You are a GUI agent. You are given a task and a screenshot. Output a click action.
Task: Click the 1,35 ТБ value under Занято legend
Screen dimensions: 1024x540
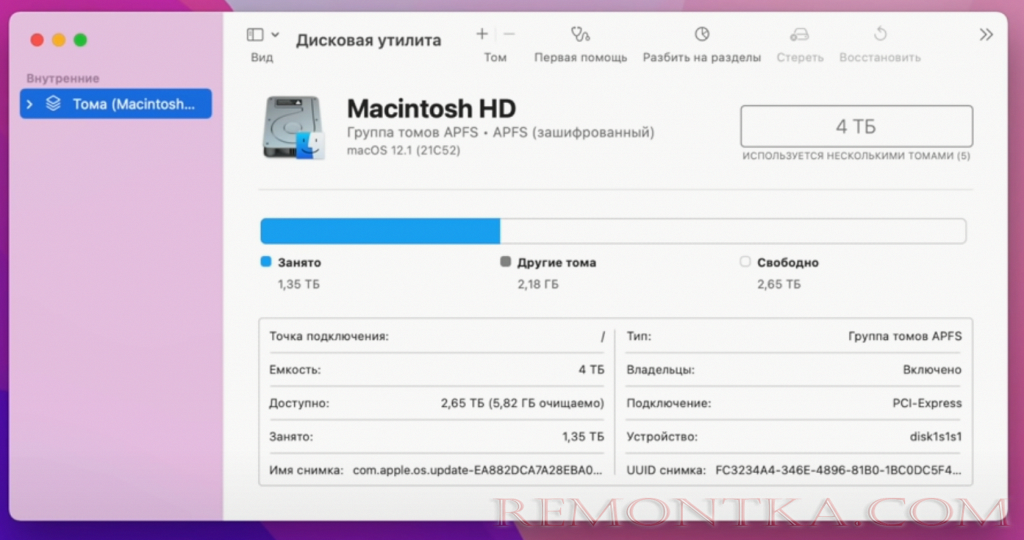coord(298,285)
